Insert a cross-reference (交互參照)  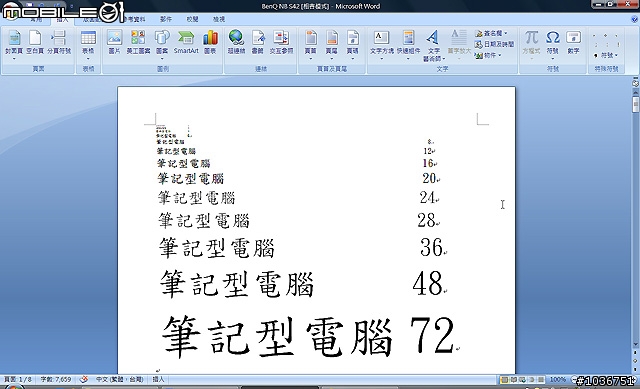click(281, 43)
